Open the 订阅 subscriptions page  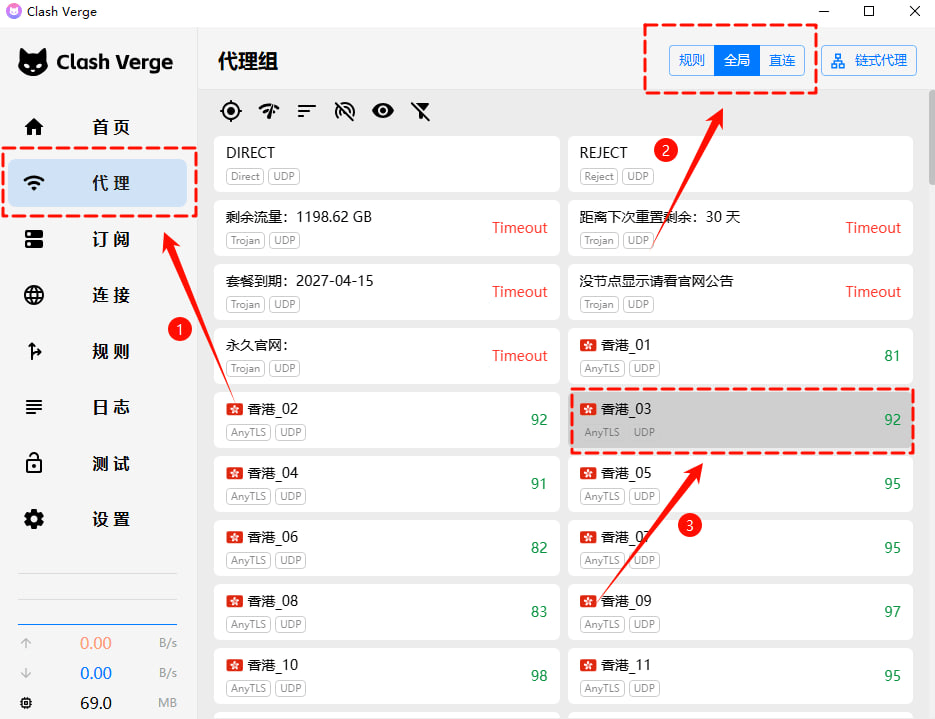[x=98, y=239]
